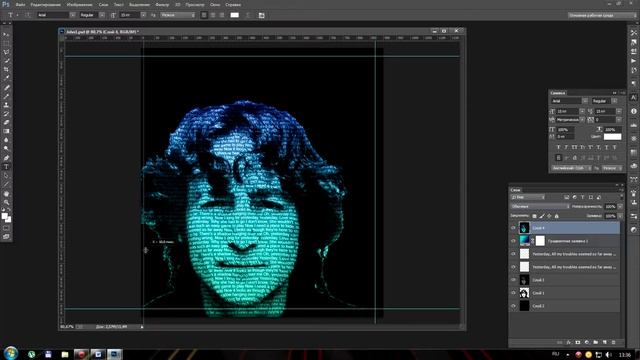Click Photoshop icon in the taskbar
Screen dimensions: 640x360
tap(114, 354)
